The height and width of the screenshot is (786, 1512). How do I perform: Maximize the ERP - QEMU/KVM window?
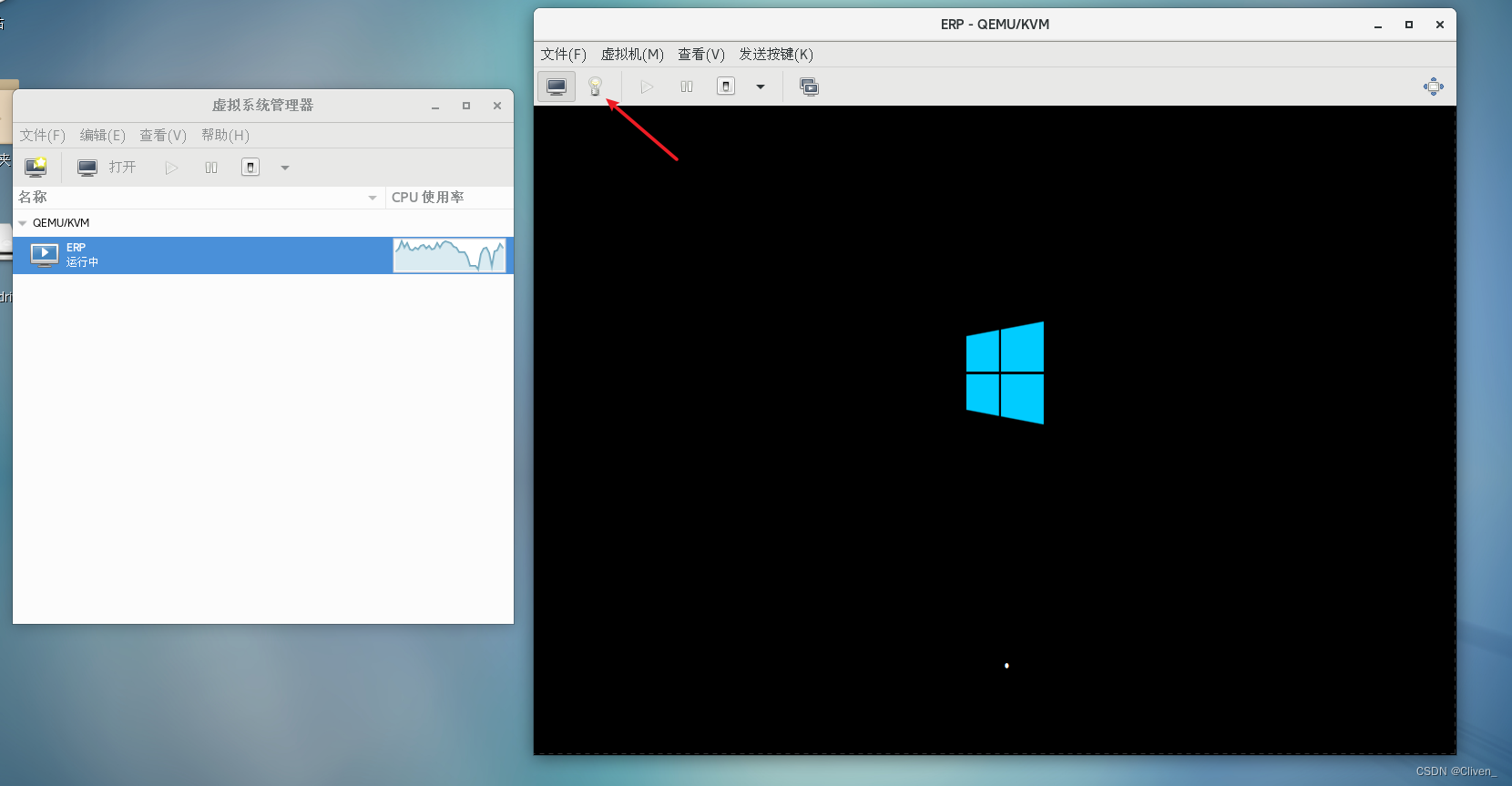point(1409,25)
